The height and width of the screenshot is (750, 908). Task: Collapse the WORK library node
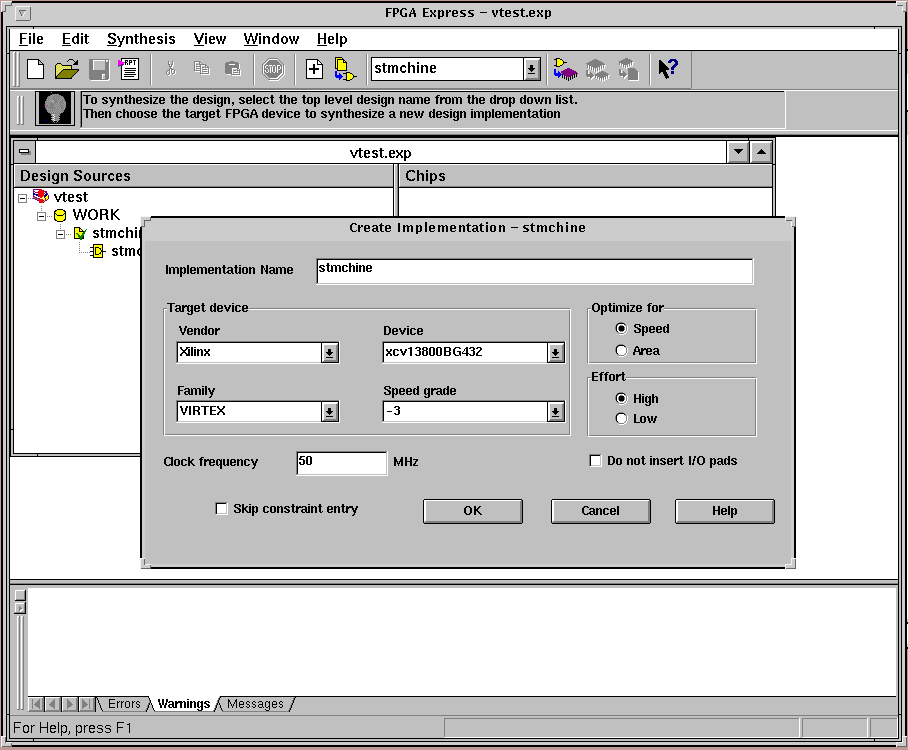coord(42,216)
